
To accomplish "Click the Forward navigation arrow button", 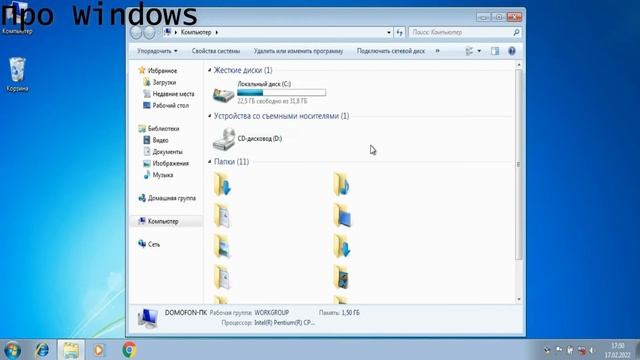I will 150,32.
